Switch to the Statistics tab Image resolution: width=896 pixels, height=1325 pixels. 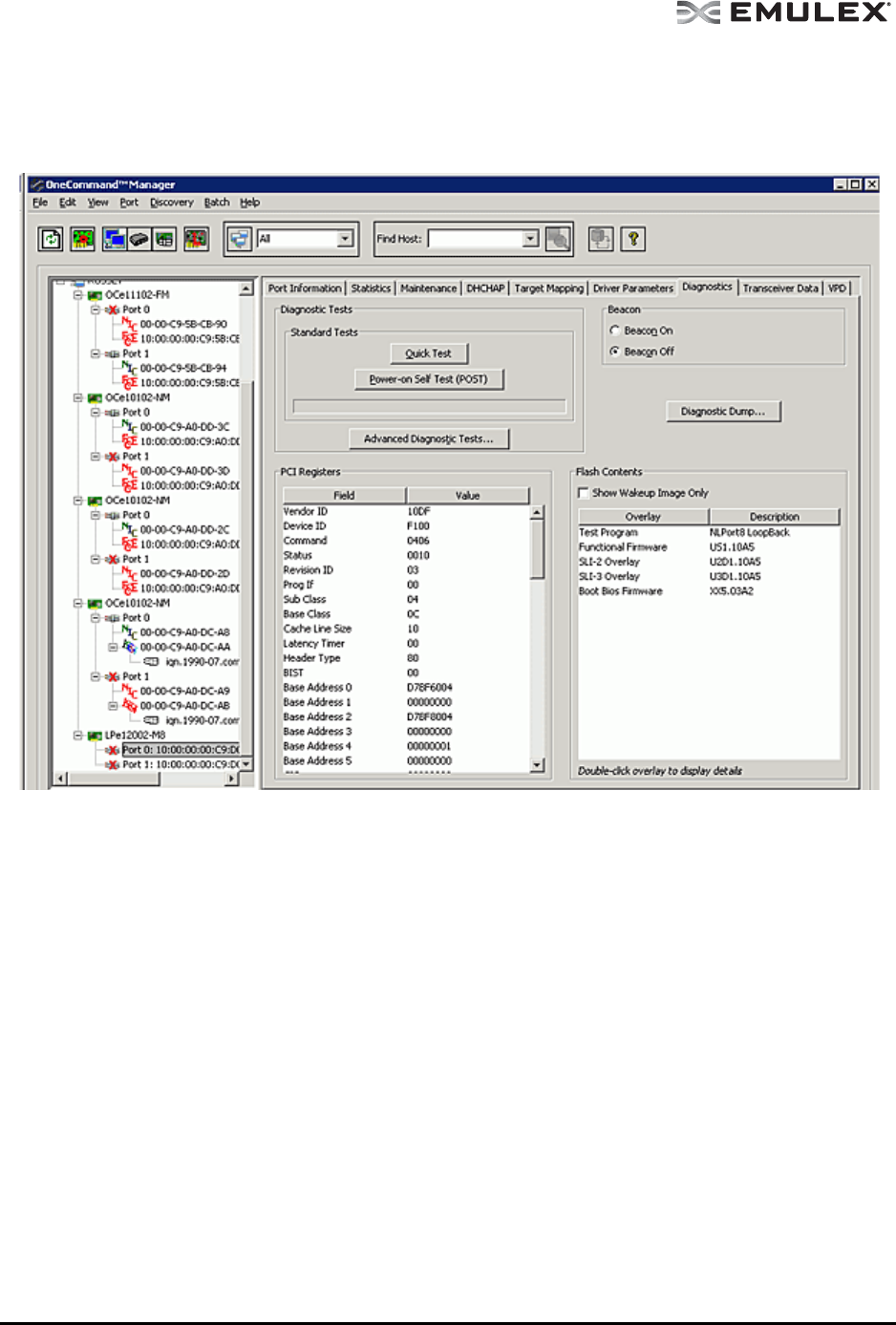pos(371,289)
